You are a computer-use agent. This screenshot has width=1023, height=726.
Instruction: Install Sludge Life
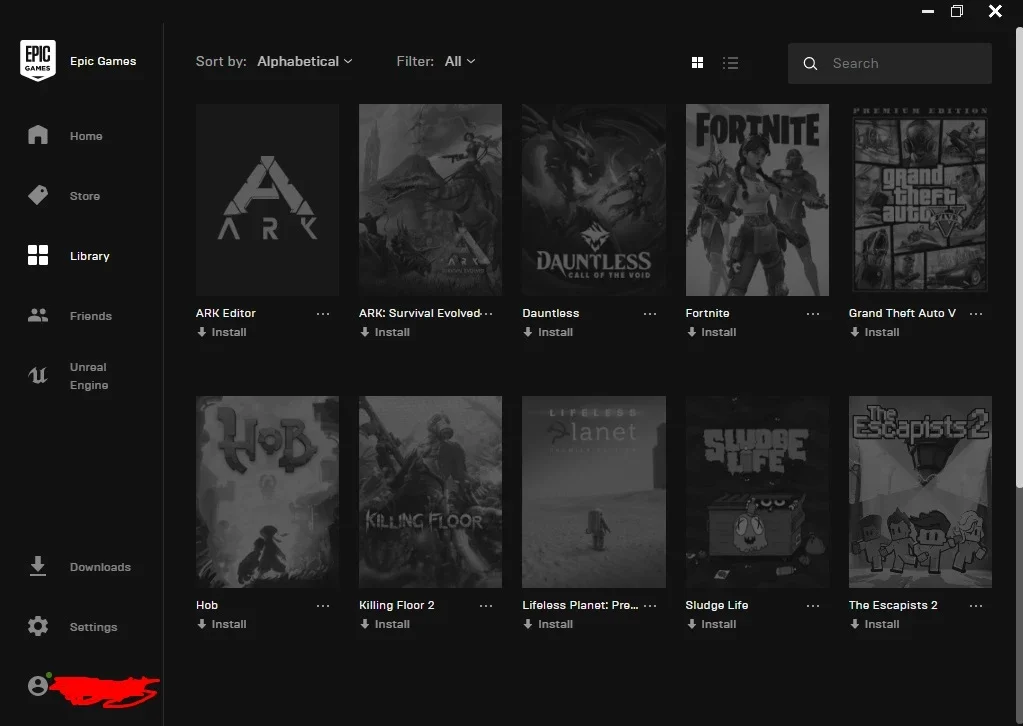click(x=711, y=624)
